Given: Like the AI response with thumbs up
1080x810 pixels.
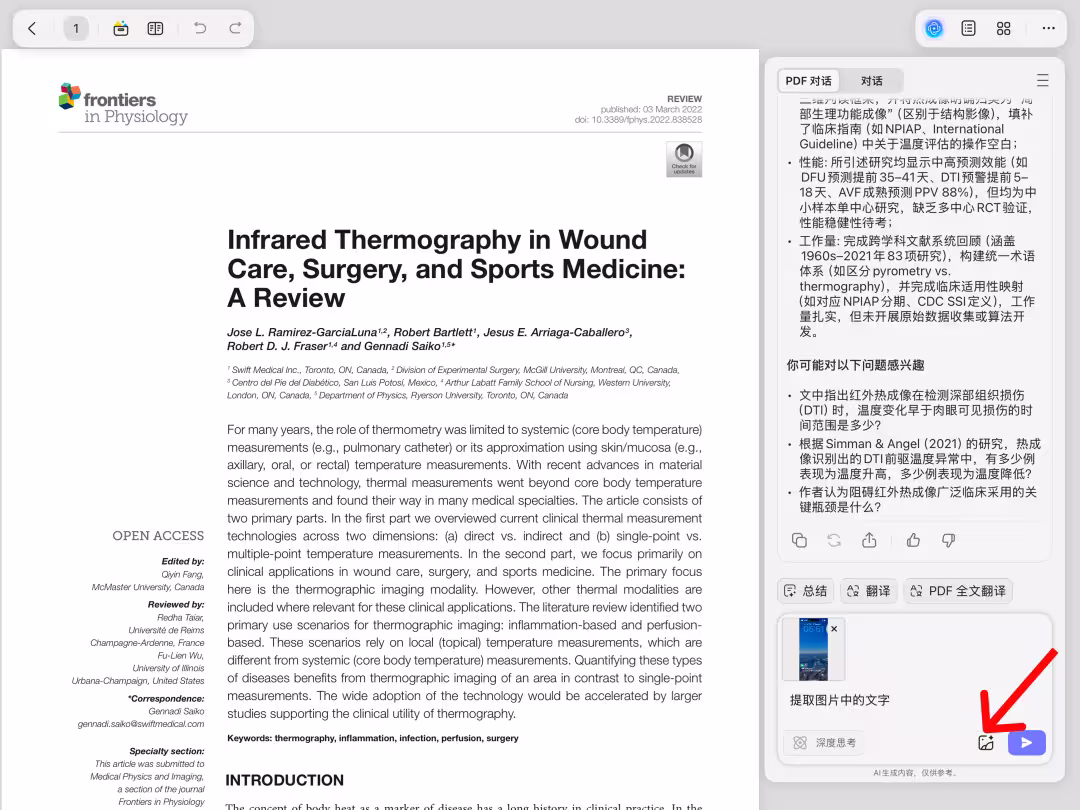Looking at the screenshot, I should pyautogui.click(x=913, y=541).
